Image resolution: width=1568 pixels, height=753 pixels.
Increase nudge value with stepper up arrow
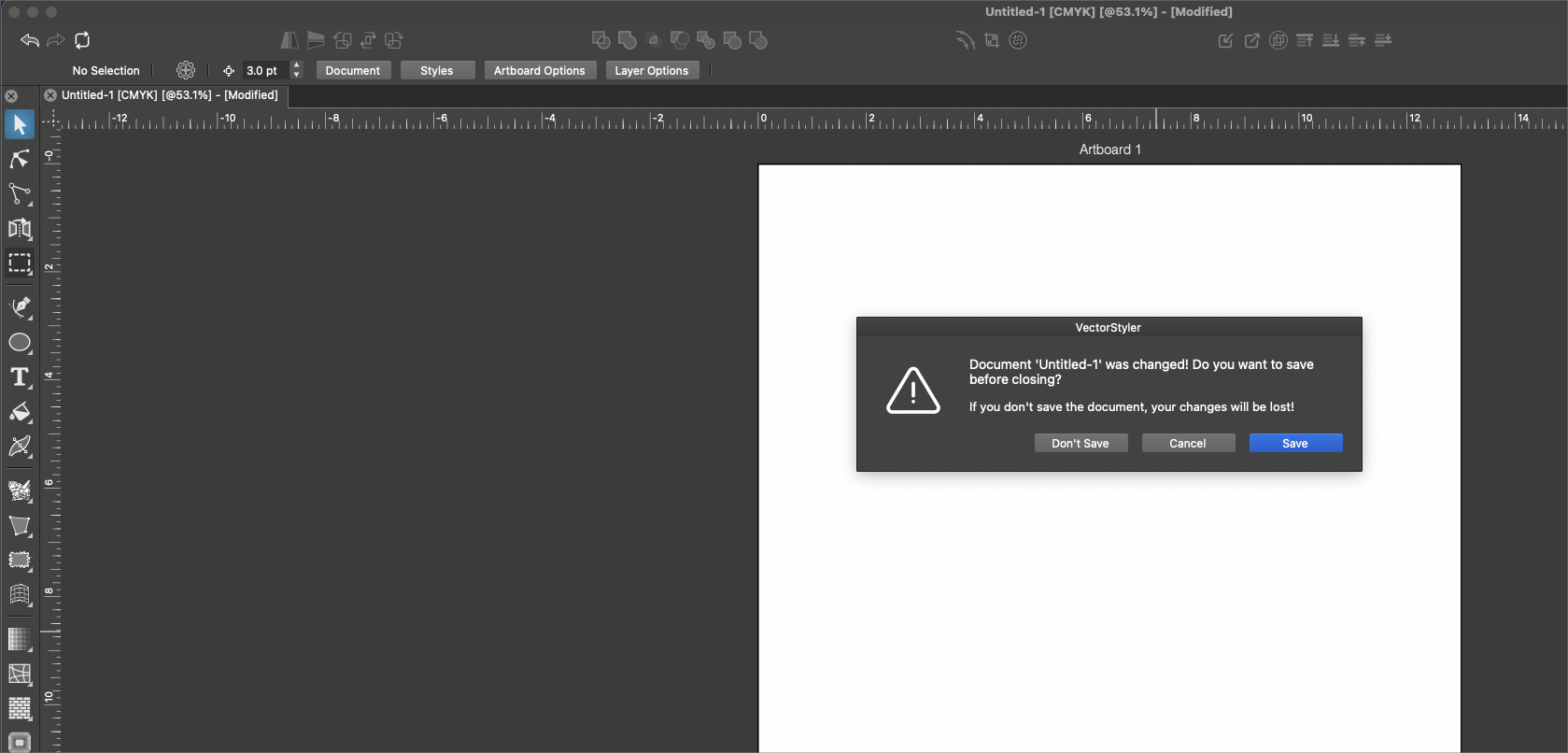click(x=296, y=65)
